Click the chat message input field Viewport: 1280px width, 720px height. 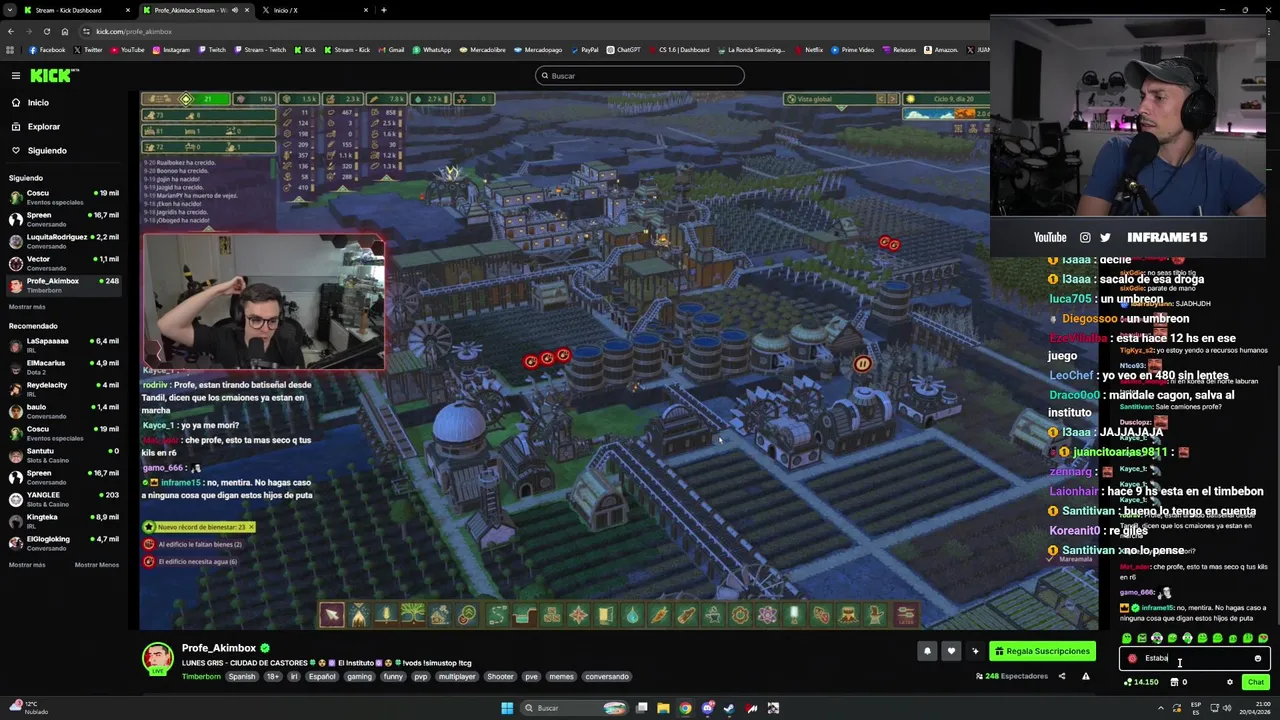(x=1195, y=659)
